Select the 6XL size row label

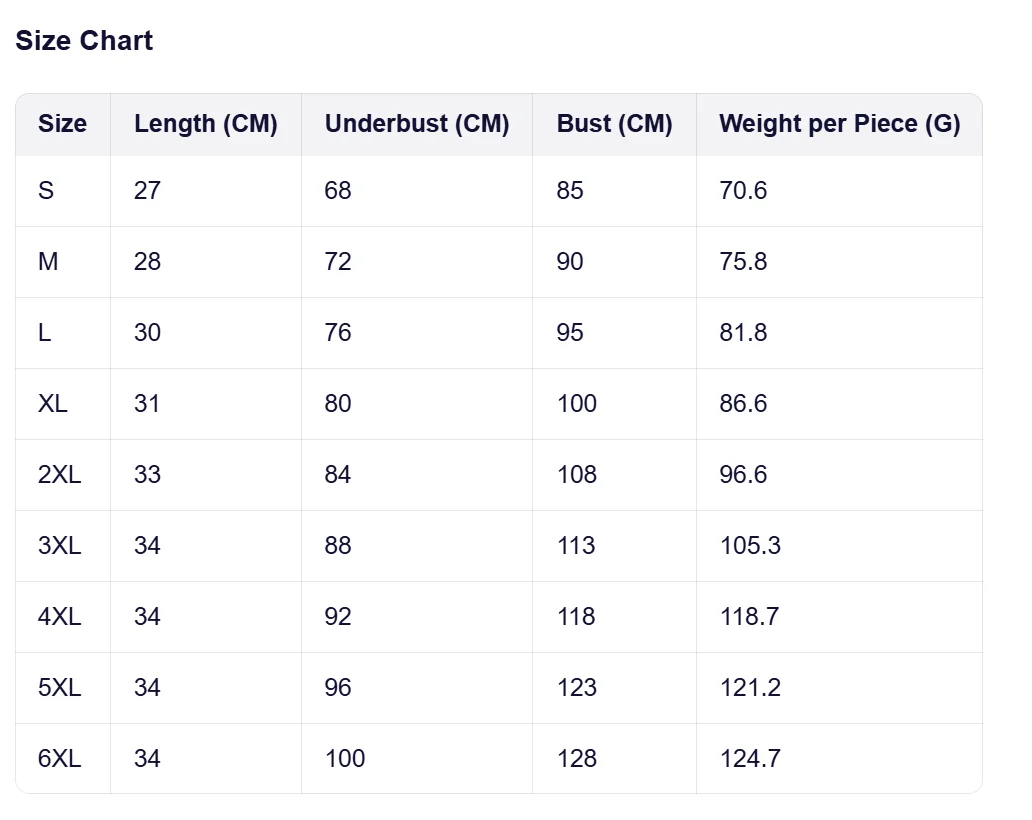pos(59,759)
